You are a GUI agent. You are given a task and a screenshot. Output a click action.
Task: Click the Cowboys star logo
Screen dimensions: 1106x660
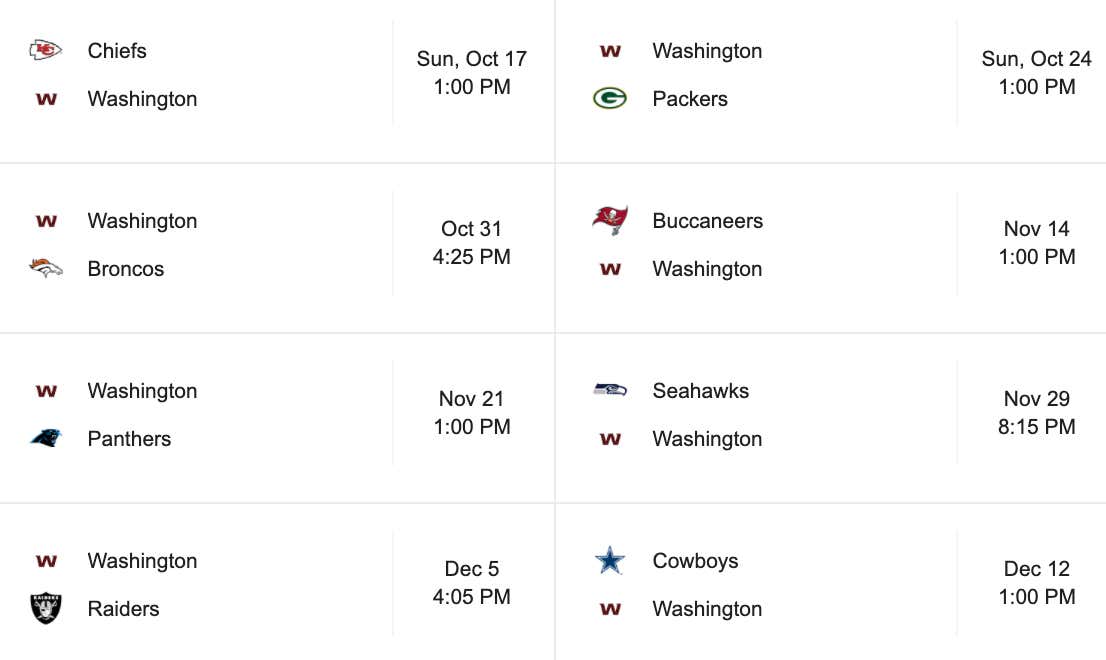610,561
